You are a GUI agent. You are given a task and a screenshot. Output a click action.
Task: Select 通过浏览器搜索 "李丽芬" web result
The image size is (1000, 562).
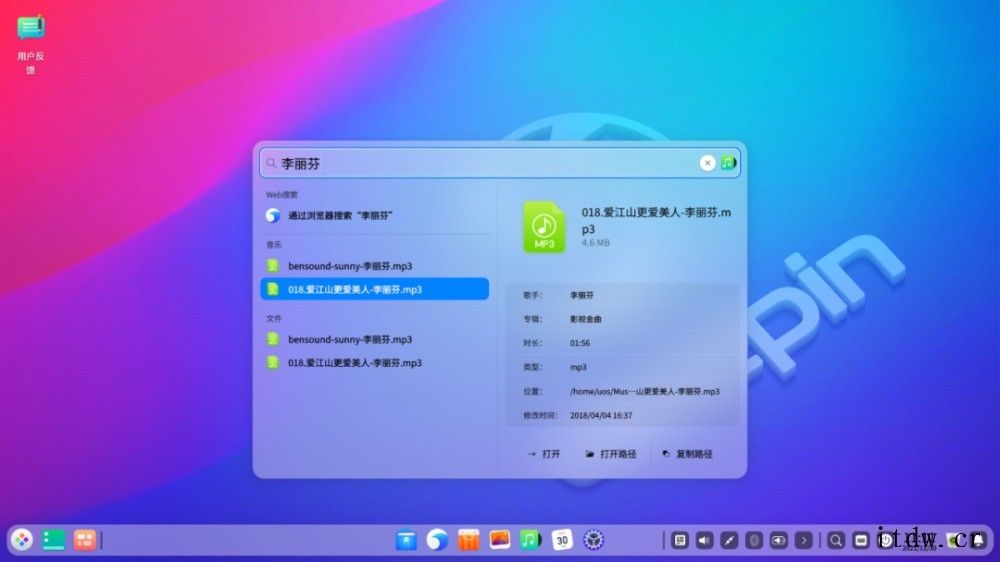[x=376, y=216]
